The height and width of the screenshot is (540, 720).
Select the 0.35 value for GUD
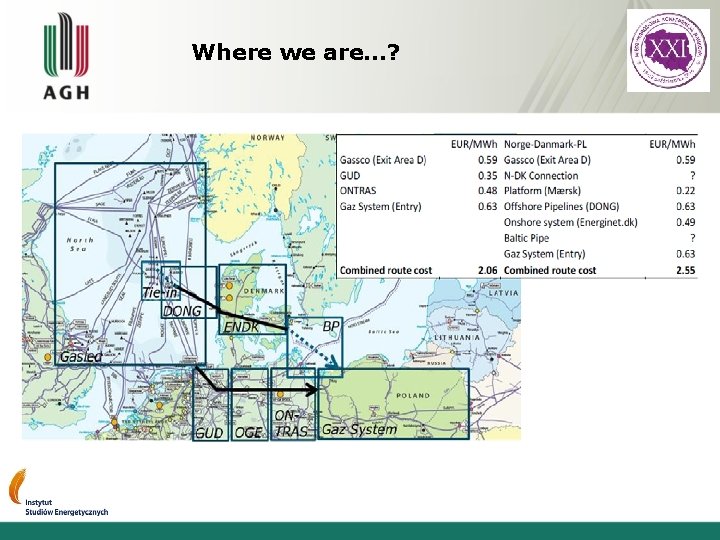[x=487, y=176]
